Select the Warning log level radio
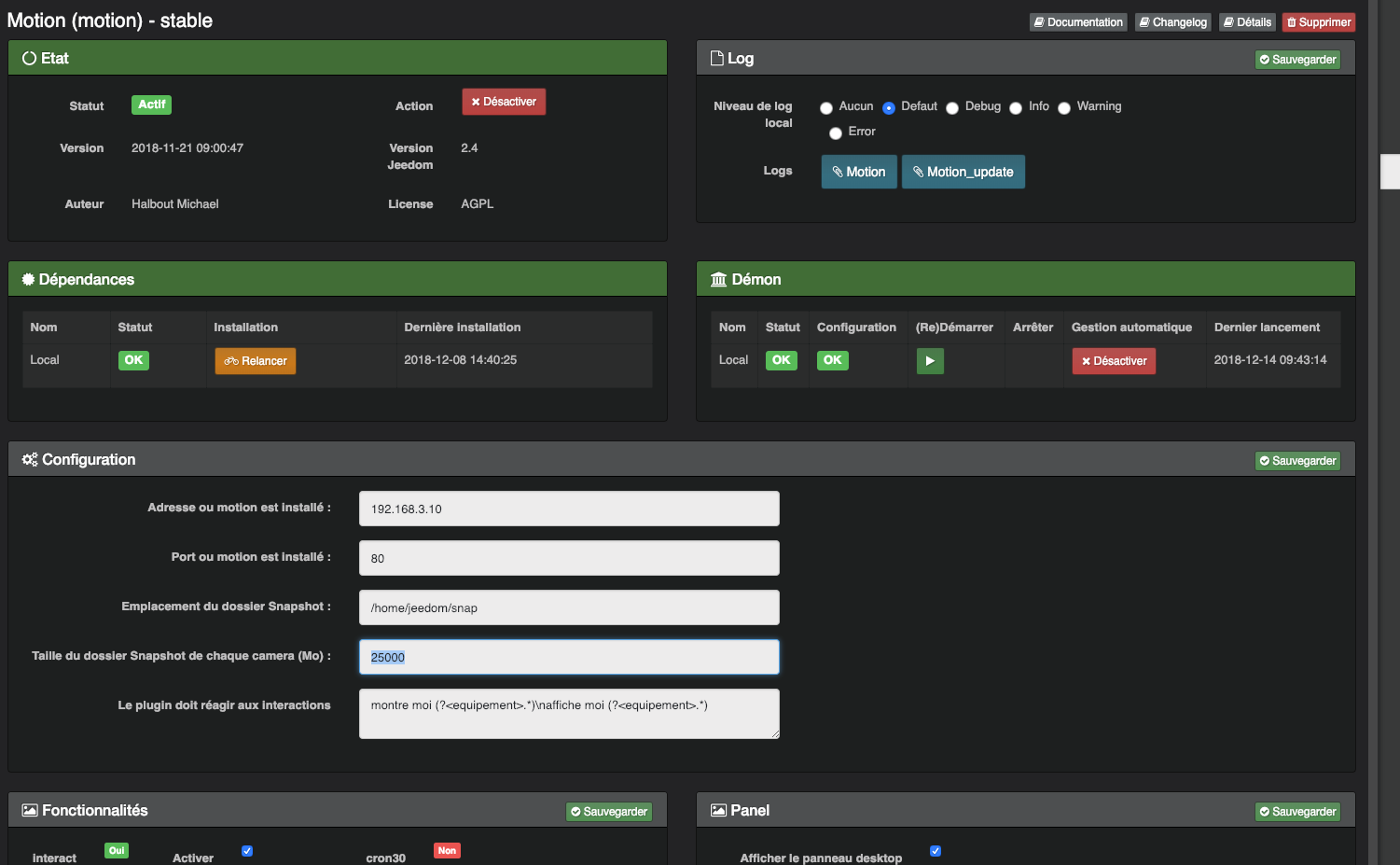 coord(1064,108)
